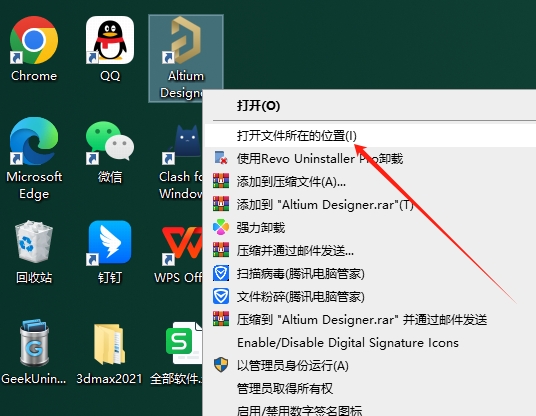Choose 扫描病毒(腾讯电脑管家) menu entry
536x416 pixels.
(x=369, y=273)
